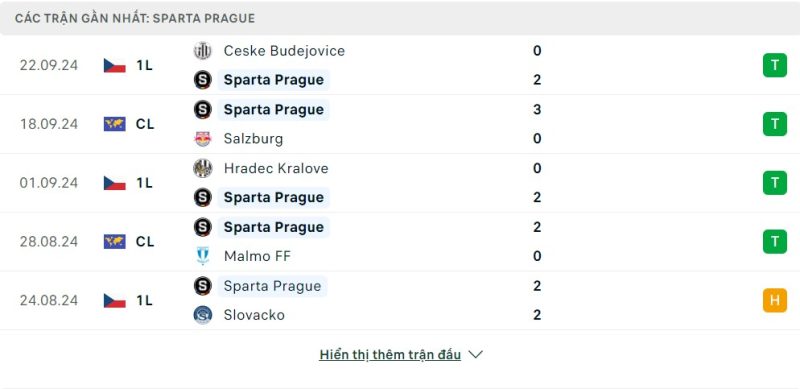
Task: Click the Sparta Prague logo in Malmo match
Action: point(203,227)
